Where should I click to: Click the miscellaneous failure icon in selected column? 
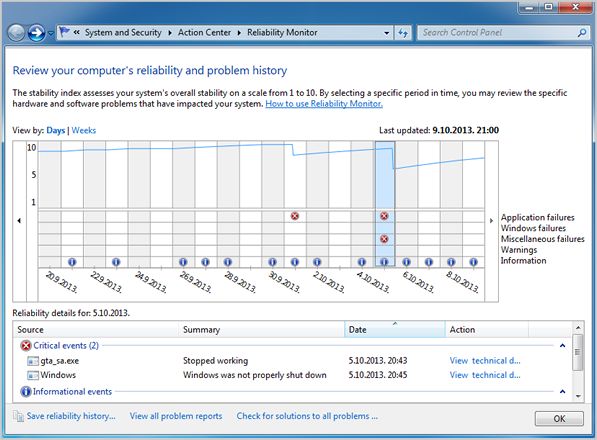pos(384,239)
